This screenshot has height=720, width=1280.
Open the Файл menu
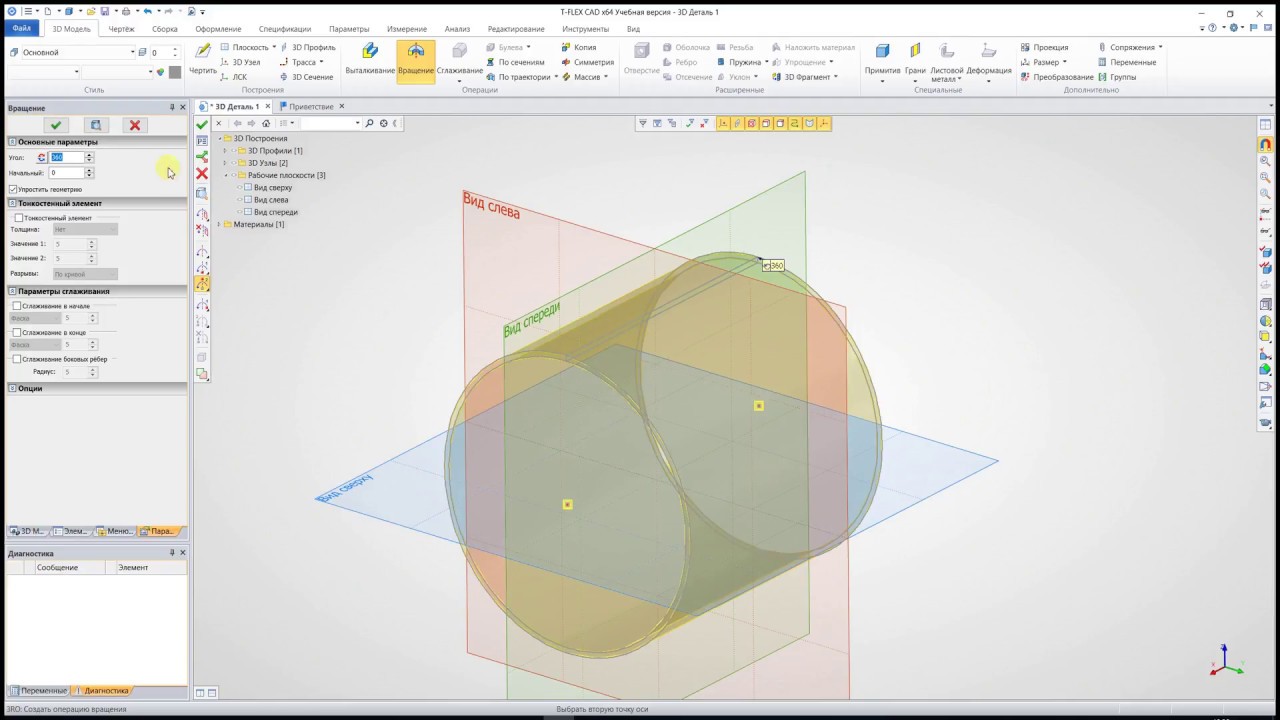22,28
